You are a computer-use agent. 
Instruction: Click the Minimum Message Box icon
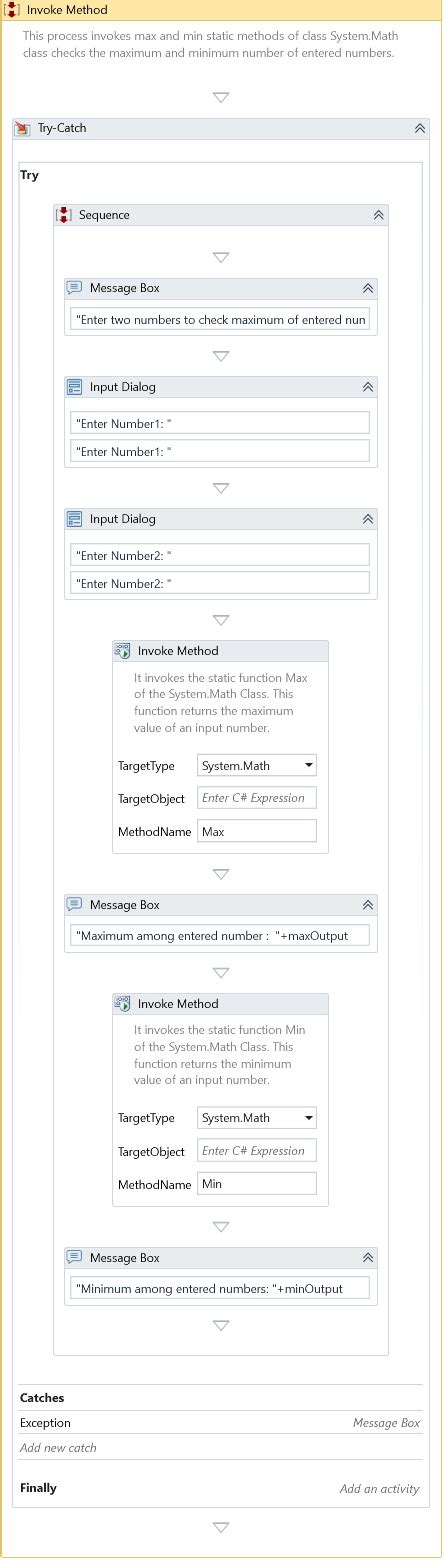75,1258
